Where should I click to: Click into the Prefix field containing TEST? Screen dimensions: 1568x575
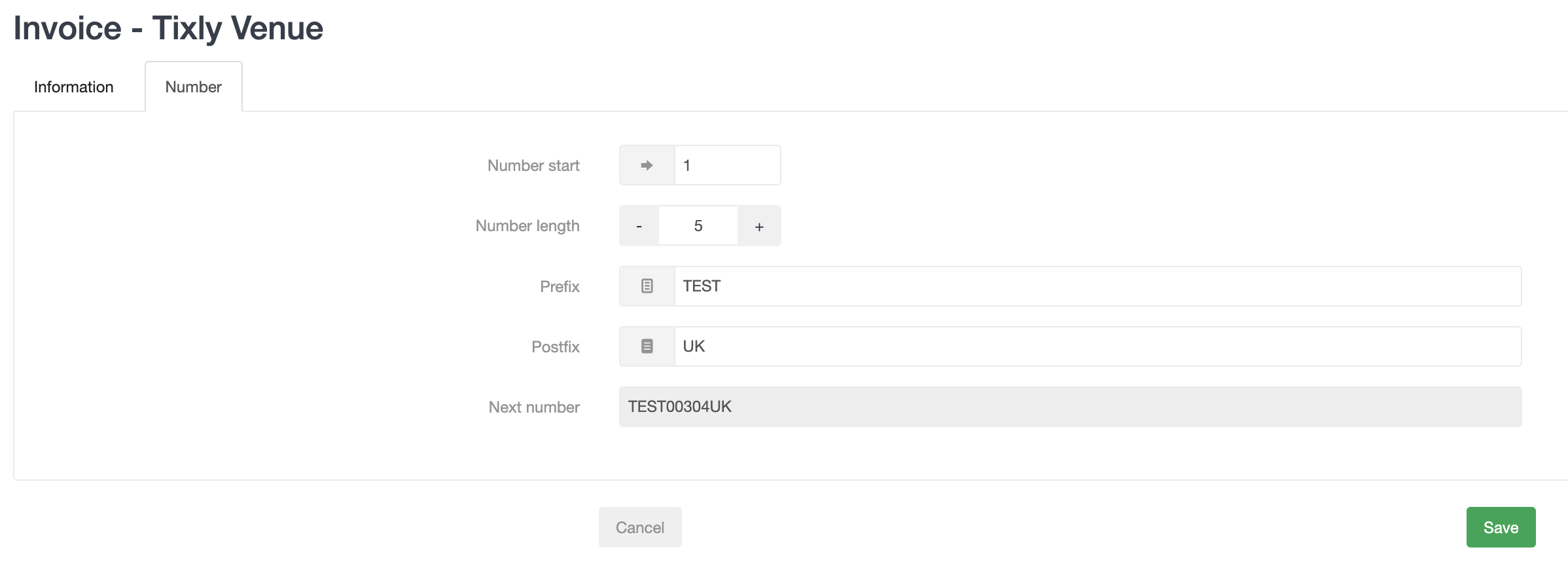1097,286
